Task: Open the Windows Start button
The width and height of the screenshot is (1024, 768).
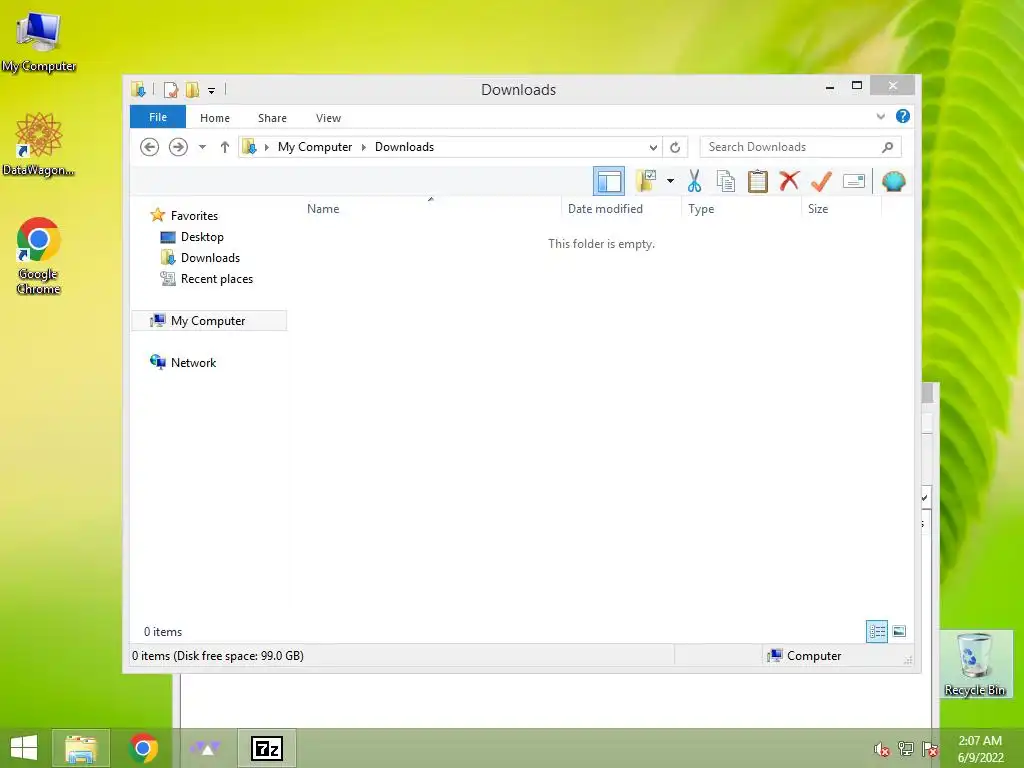Action: pos(24,748)
